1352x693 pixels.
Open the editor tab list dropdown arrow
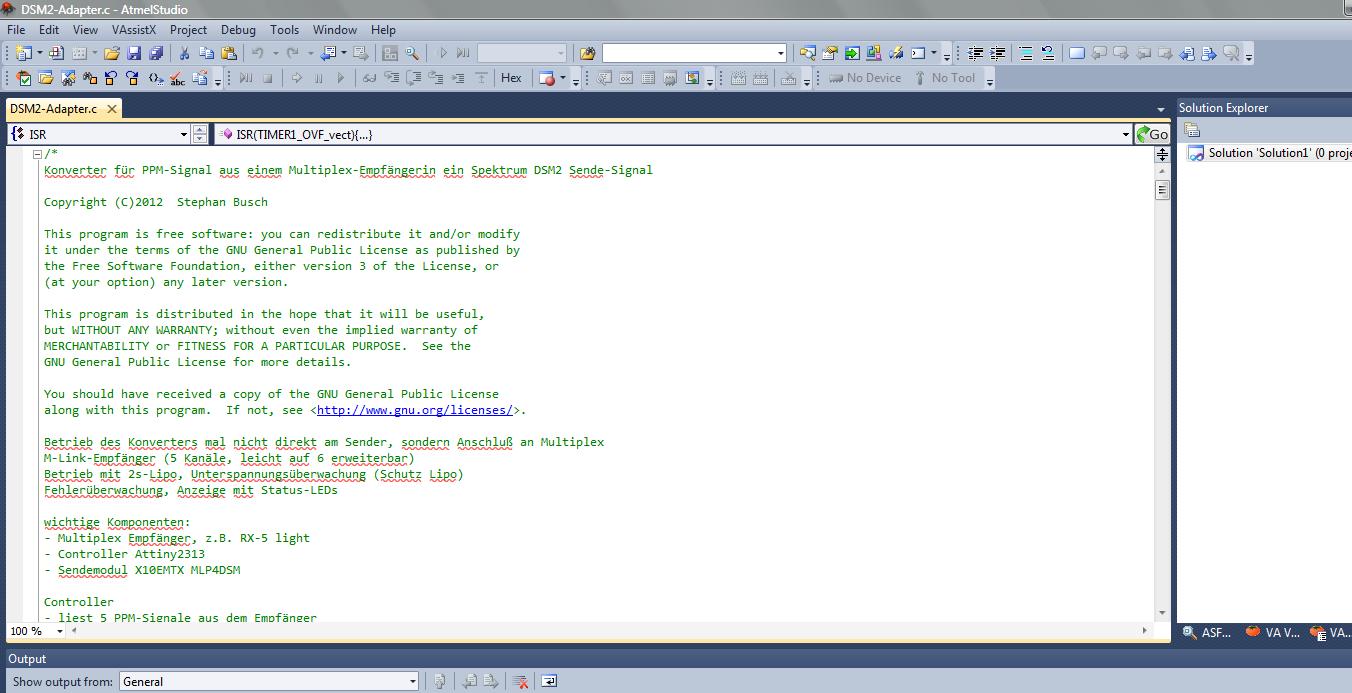point(1161,109)
